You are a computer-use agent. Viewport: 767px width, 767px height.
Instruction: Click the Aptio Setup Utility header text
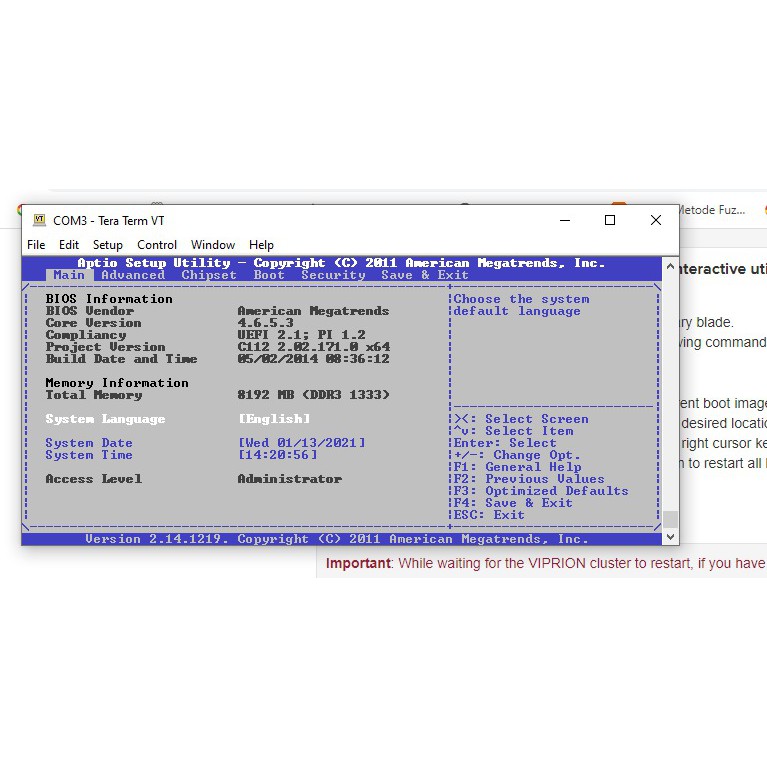tap(341, 263)
